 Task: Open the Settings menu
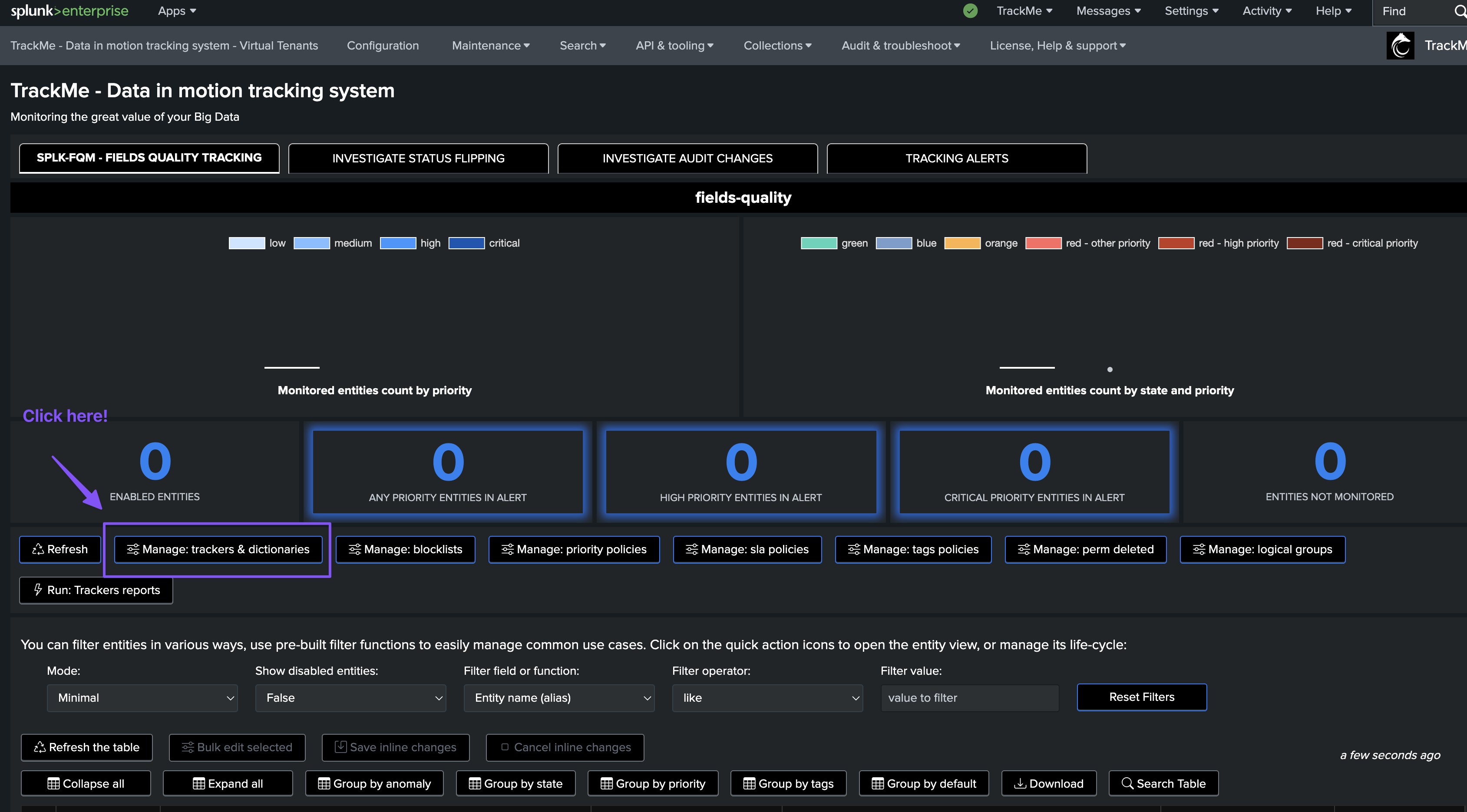coord(1191,11)
